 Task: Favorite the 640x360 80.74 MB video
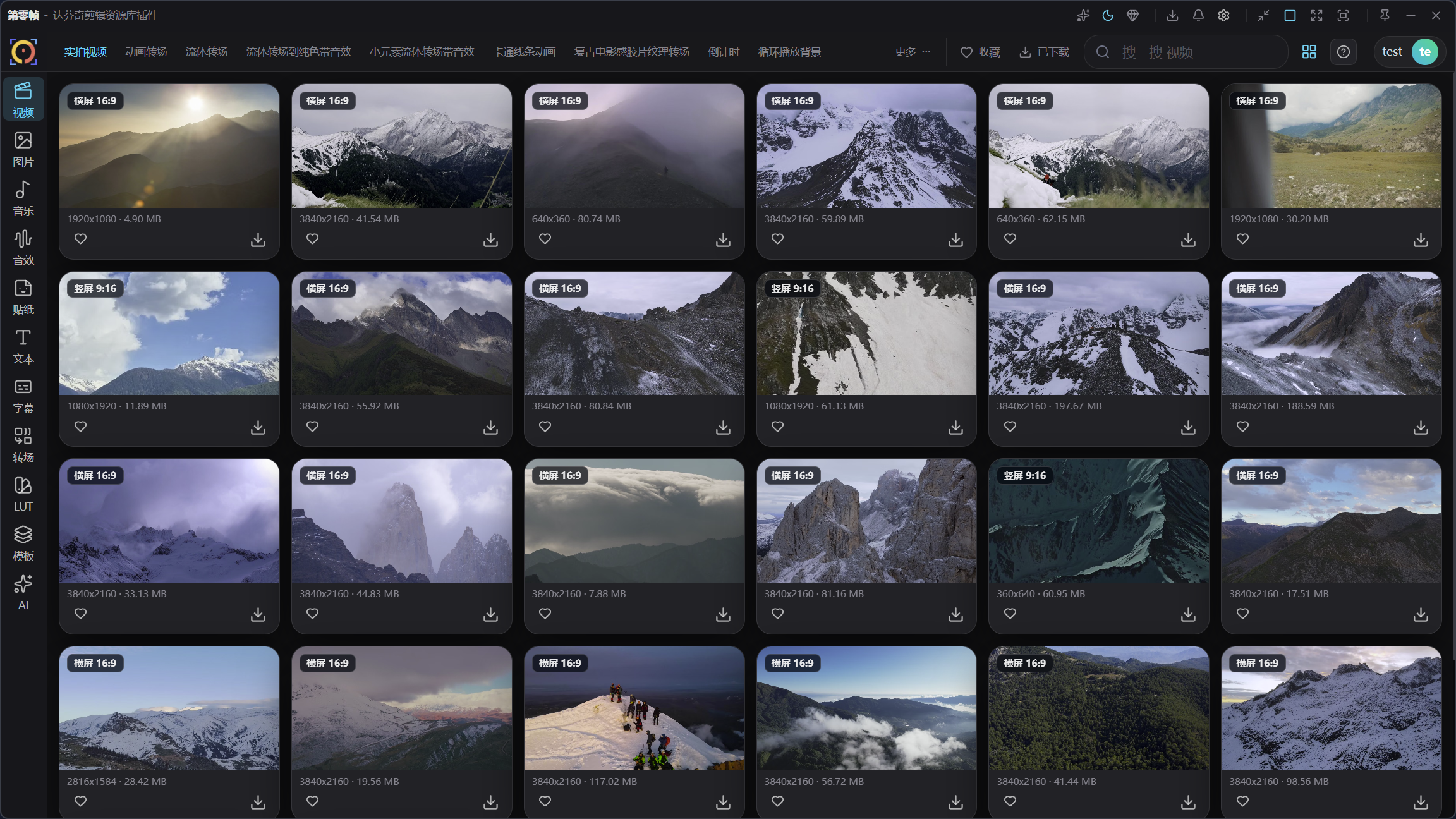point(545,239)
